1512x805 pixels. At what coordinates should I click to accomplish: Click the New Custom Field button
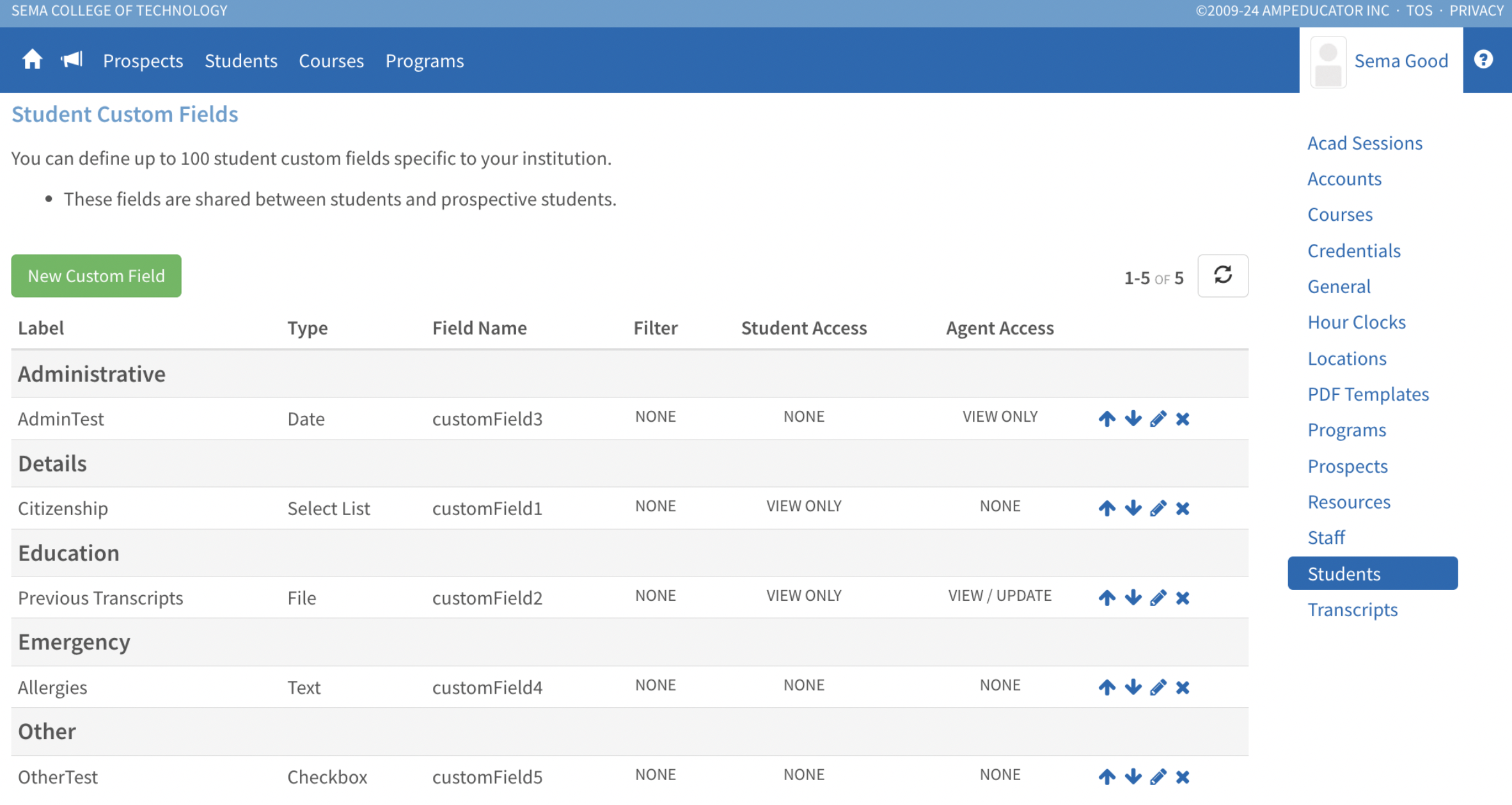point(96,276)
